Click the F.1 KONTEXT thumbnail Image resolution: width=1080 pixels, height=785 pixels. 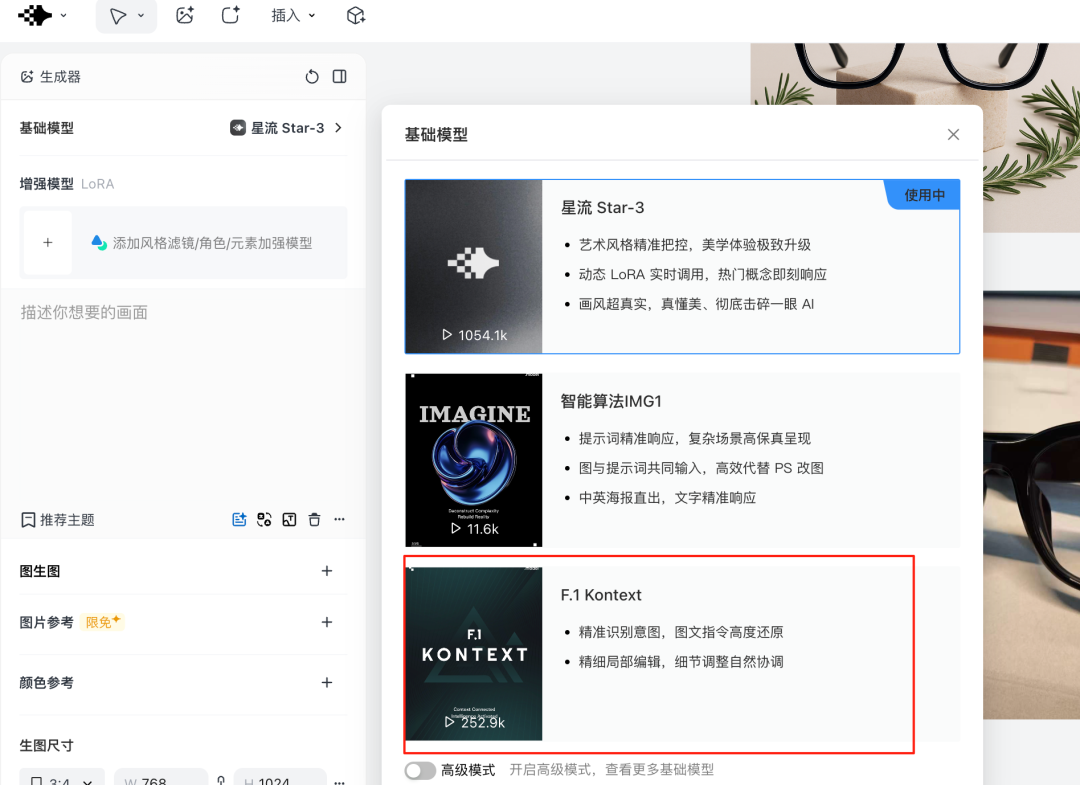point(474,654)
